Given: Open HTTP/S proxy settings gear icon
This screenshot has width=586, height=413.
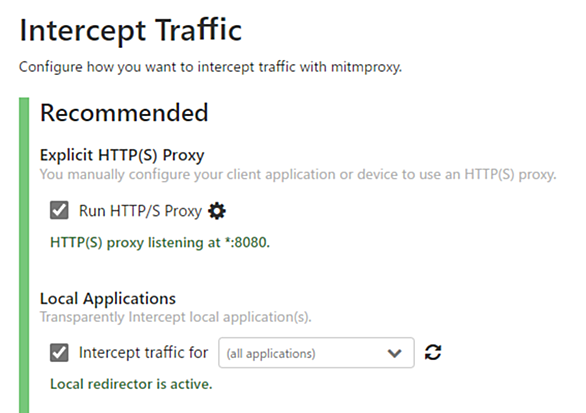Looking at the screenshot, I should [217, 211].
